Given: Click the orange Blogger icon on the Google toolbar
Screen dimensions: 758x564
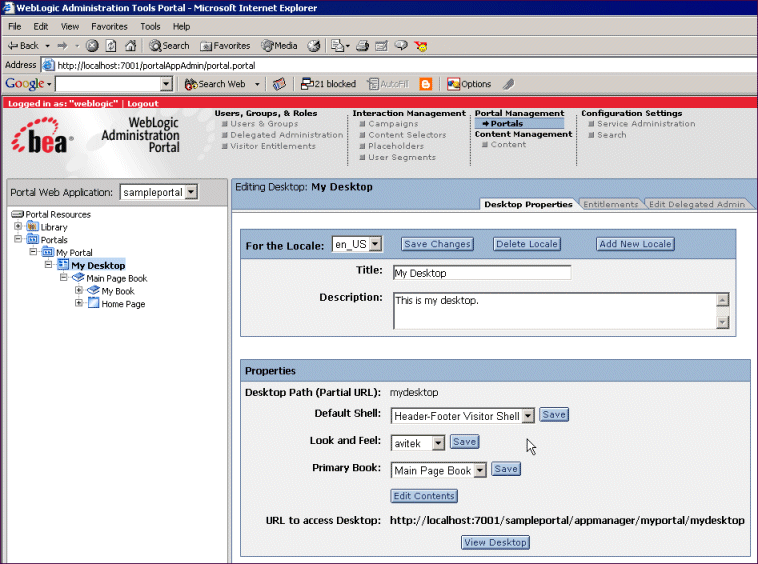Looking at the screenshot, I should [x=425, y=84].
